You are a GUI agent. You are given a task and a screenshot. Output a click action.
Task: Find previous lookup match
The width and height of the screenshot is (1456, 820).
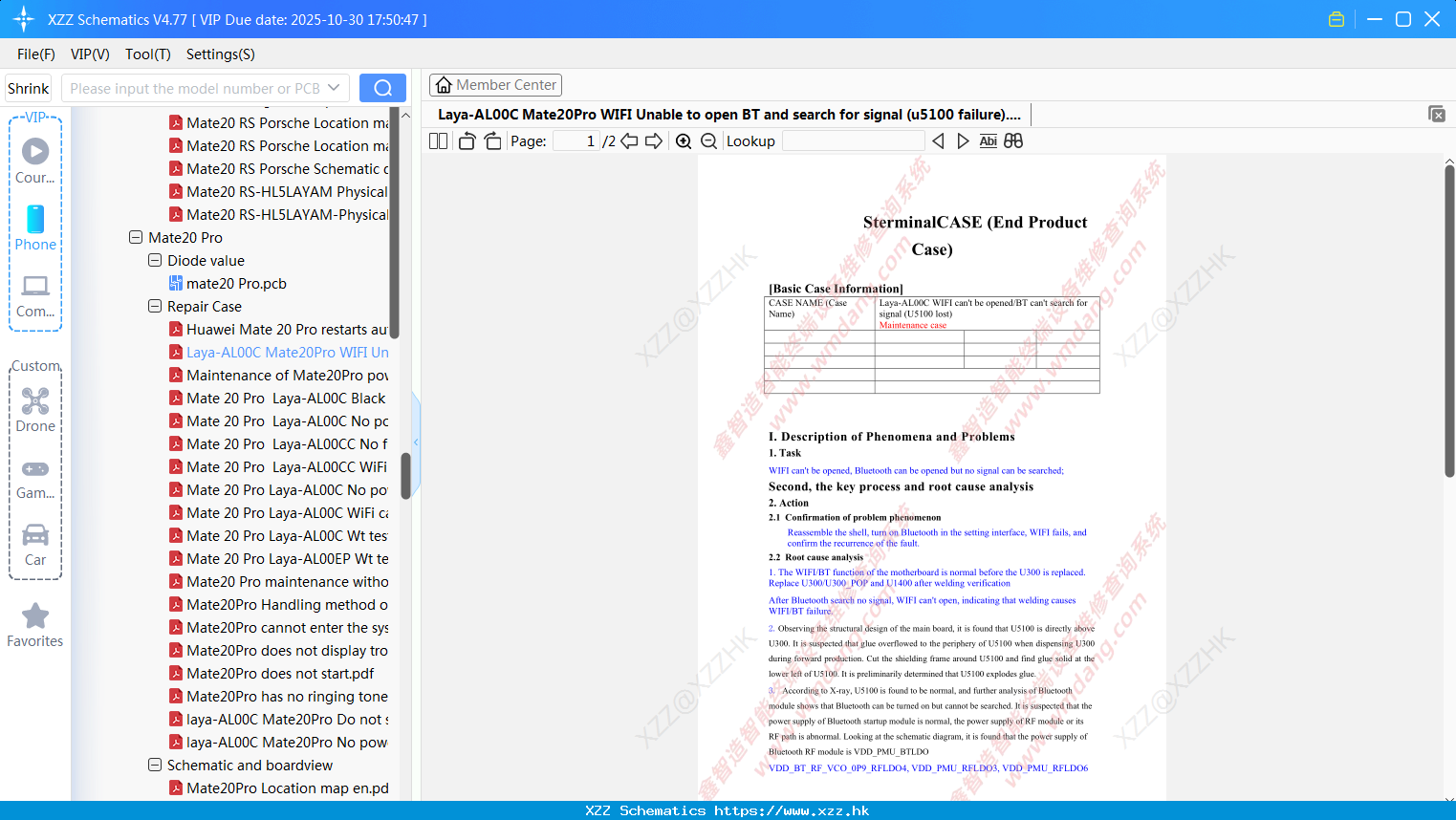[x=938, y=140]
